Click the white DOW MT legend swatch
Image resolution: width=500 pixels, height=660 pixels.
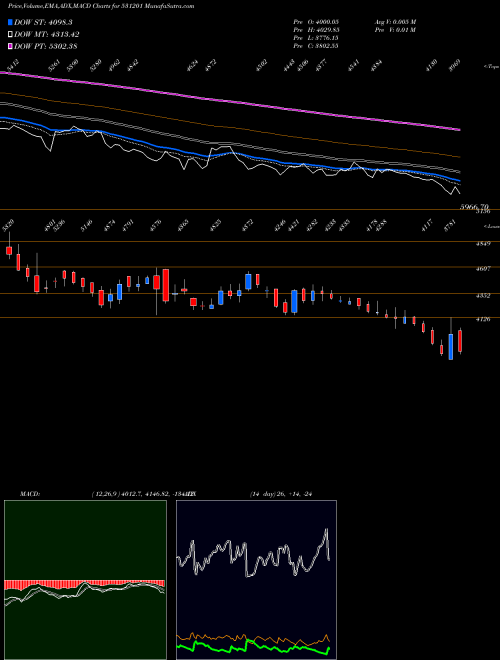pos(10,35)
